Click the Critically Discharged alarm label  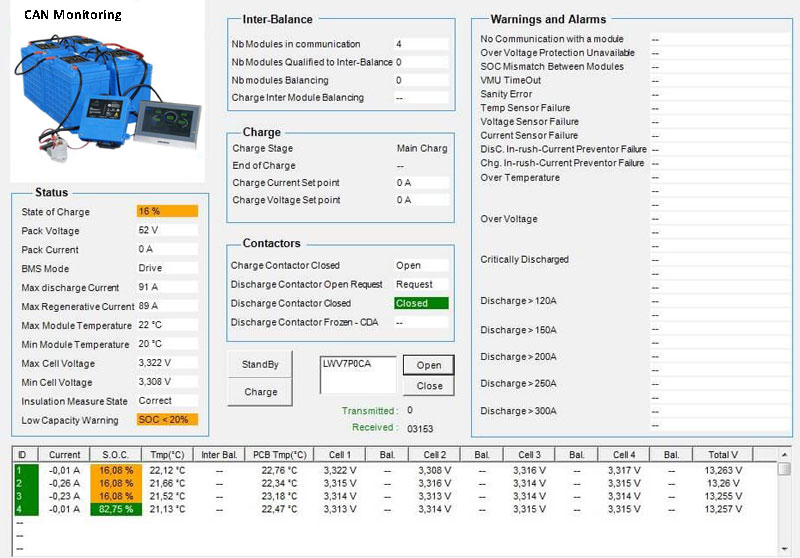[524, 259]
